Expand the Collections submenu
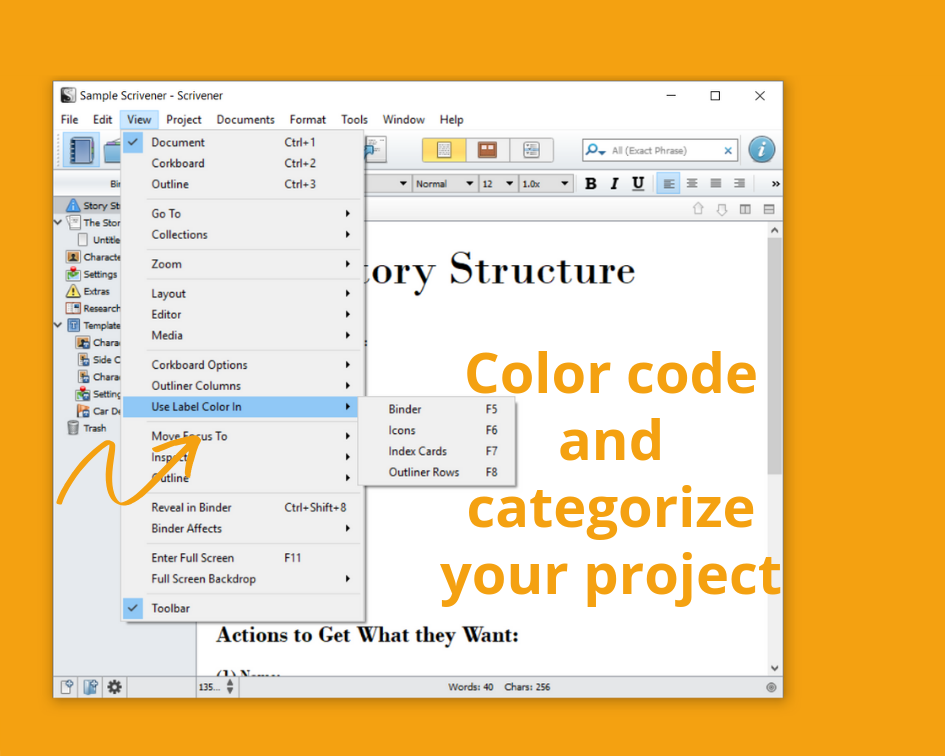Image resolution: width=945 pixels, height=756 pixels. (x=242, y=235)
